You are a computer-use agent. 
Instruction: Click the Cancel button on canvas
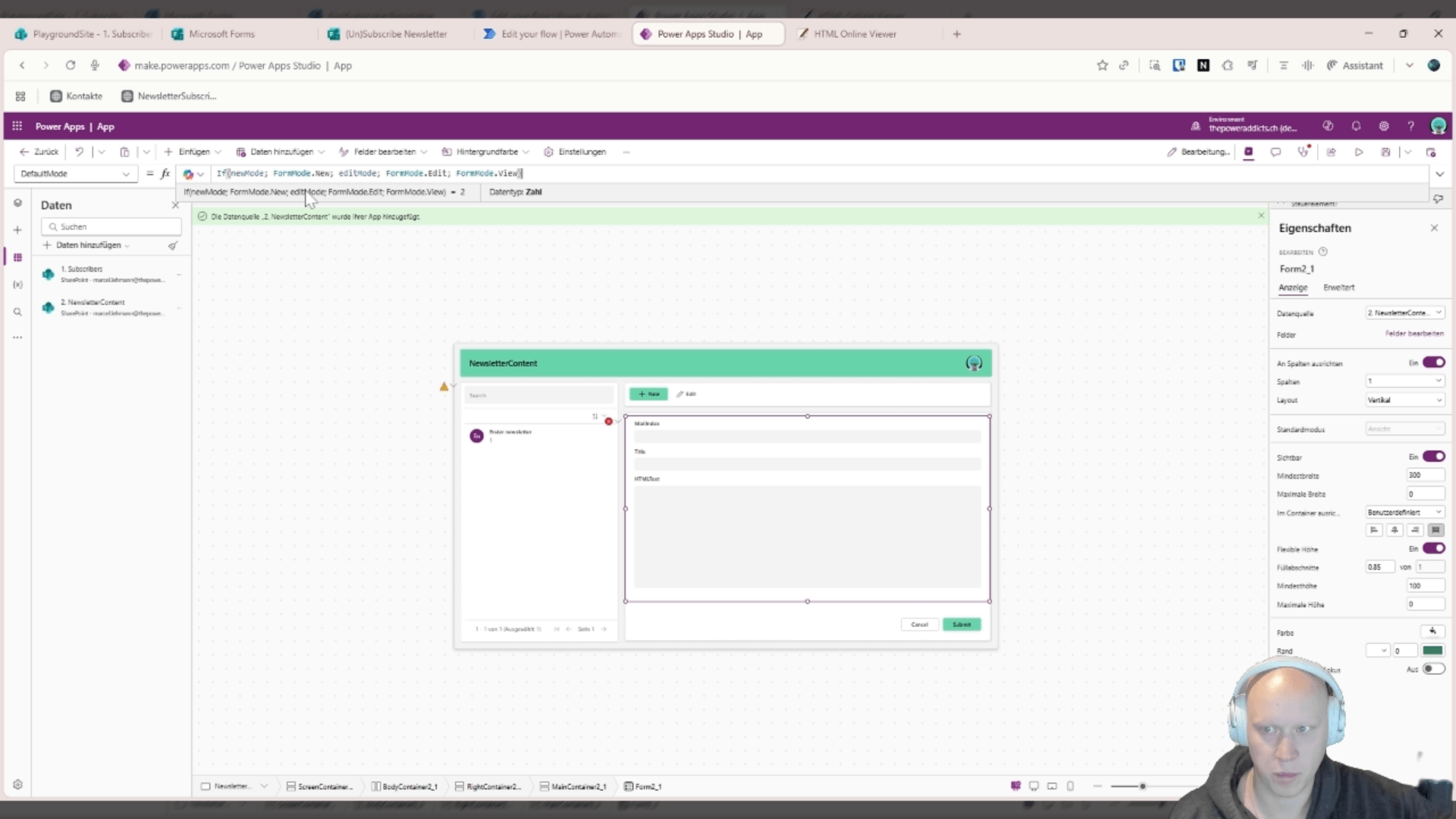(x=920, y=624)
